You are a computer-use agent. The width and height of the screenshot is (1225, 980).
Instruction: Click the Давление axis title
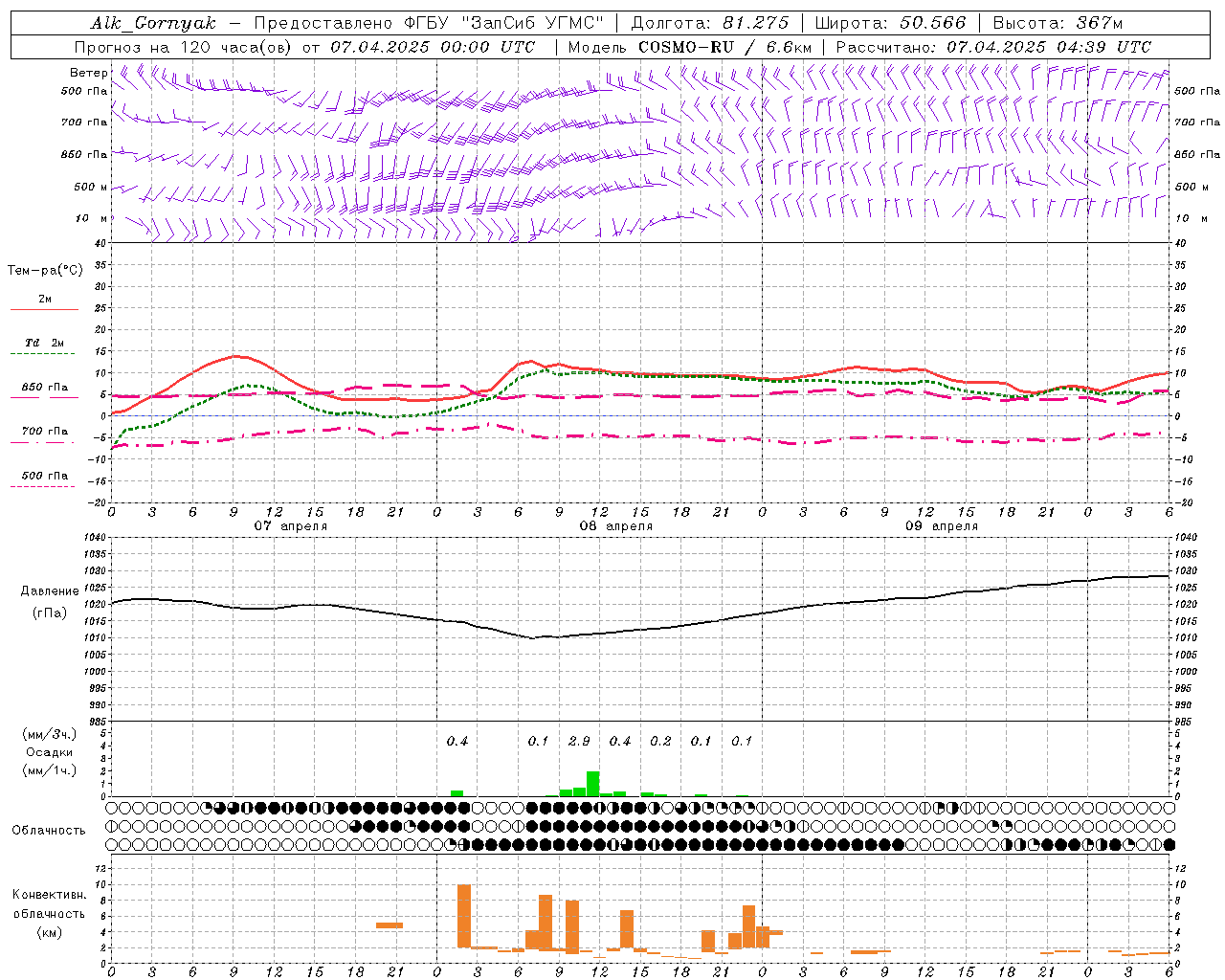(50, 591)
